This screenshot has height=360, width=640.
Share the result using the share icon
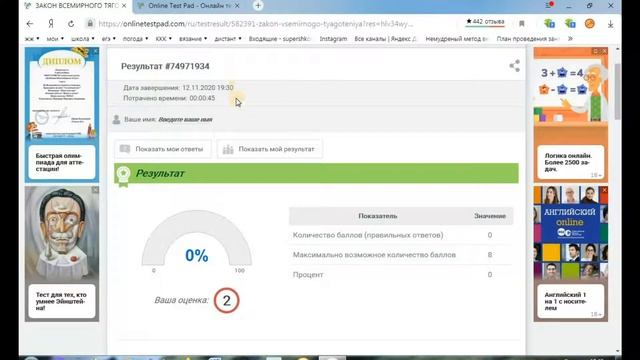514,66
